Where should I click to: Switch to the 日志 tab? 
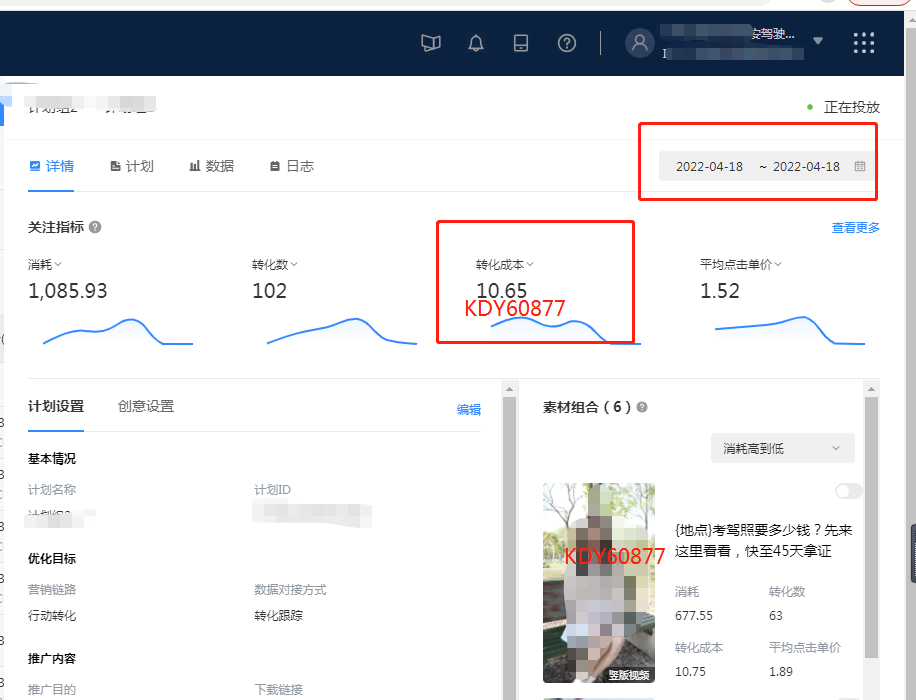(292, 167)
